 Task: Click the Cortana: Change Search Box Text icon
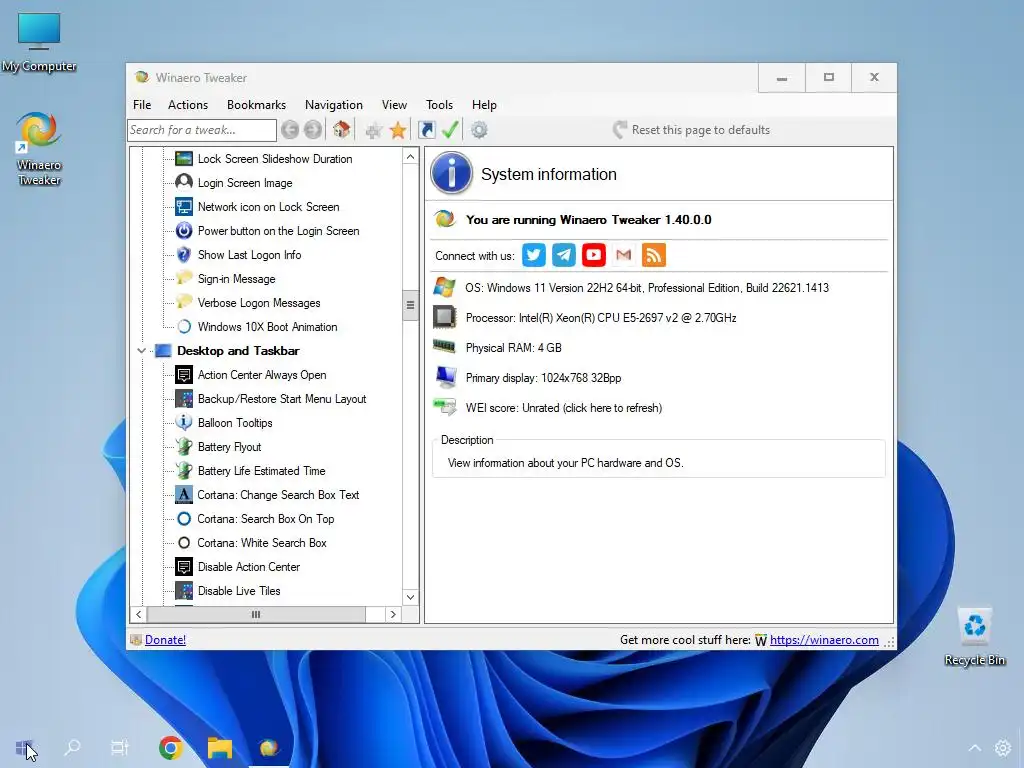(184, 494)
